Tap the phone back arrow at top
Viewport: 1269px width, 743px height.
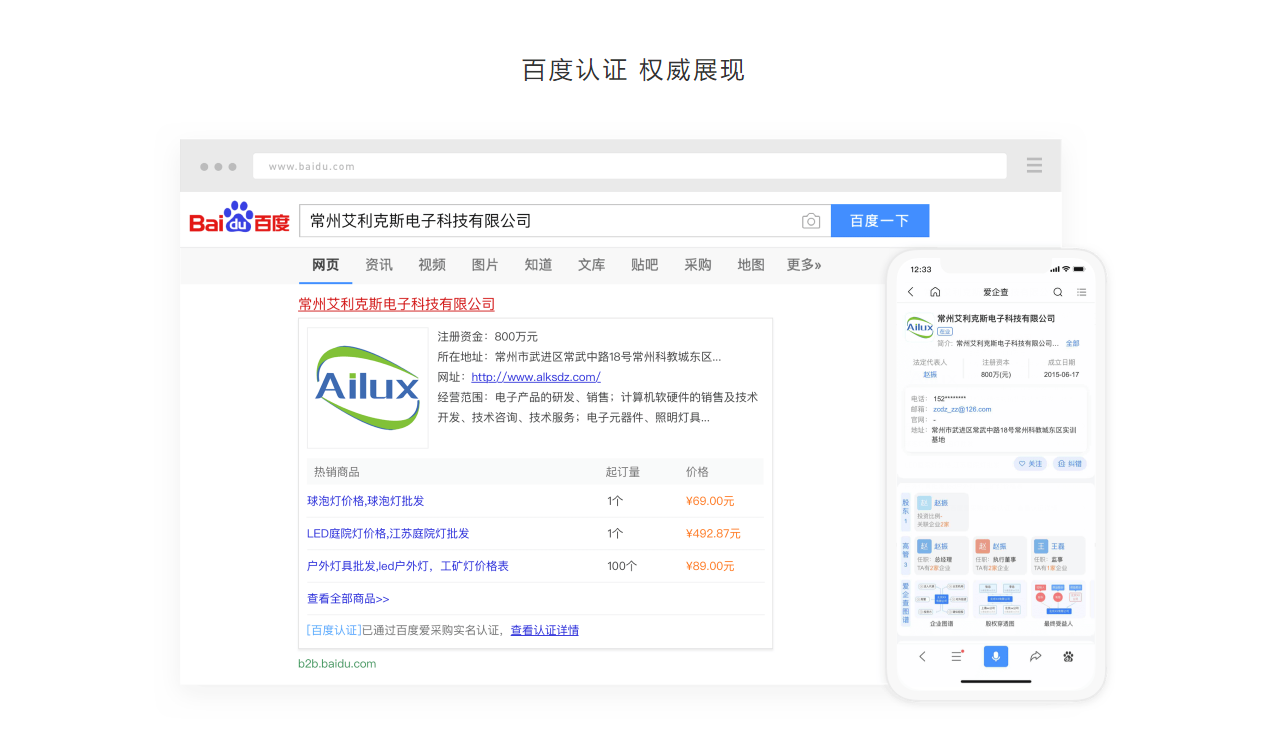[x=911, y=292]
